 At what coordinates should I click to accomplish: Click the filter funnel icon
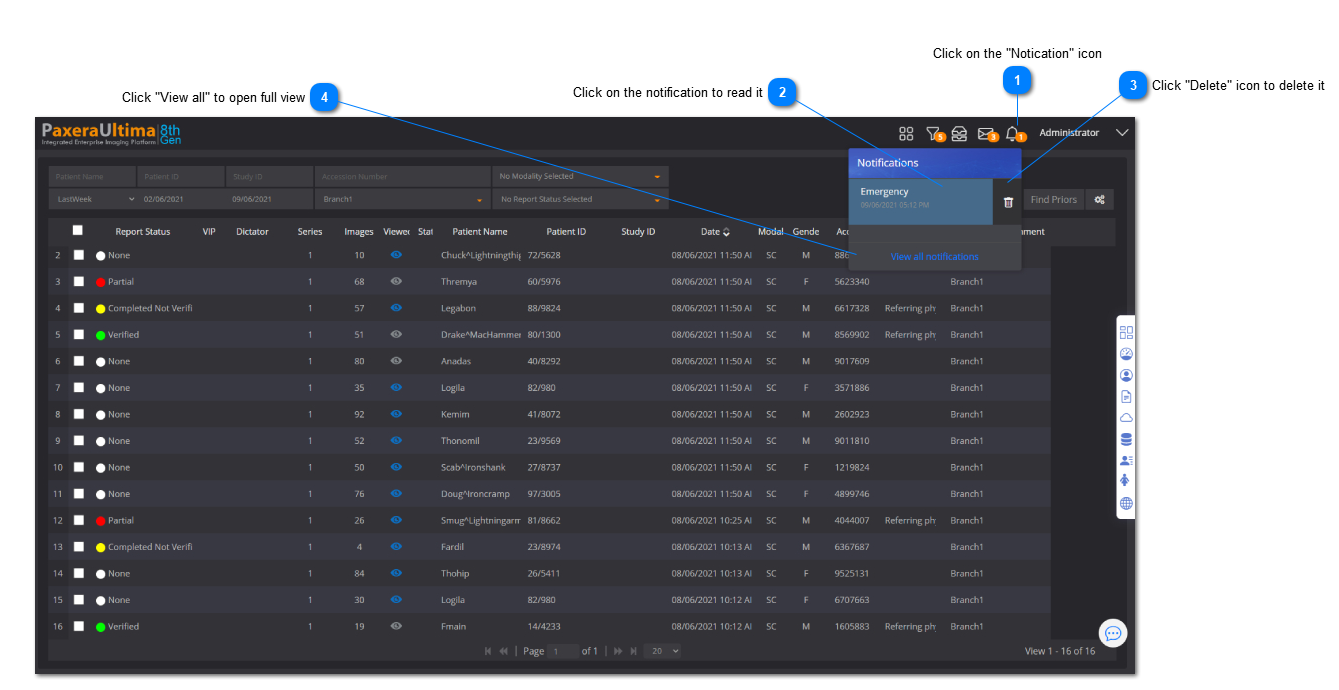pos(932,133)
